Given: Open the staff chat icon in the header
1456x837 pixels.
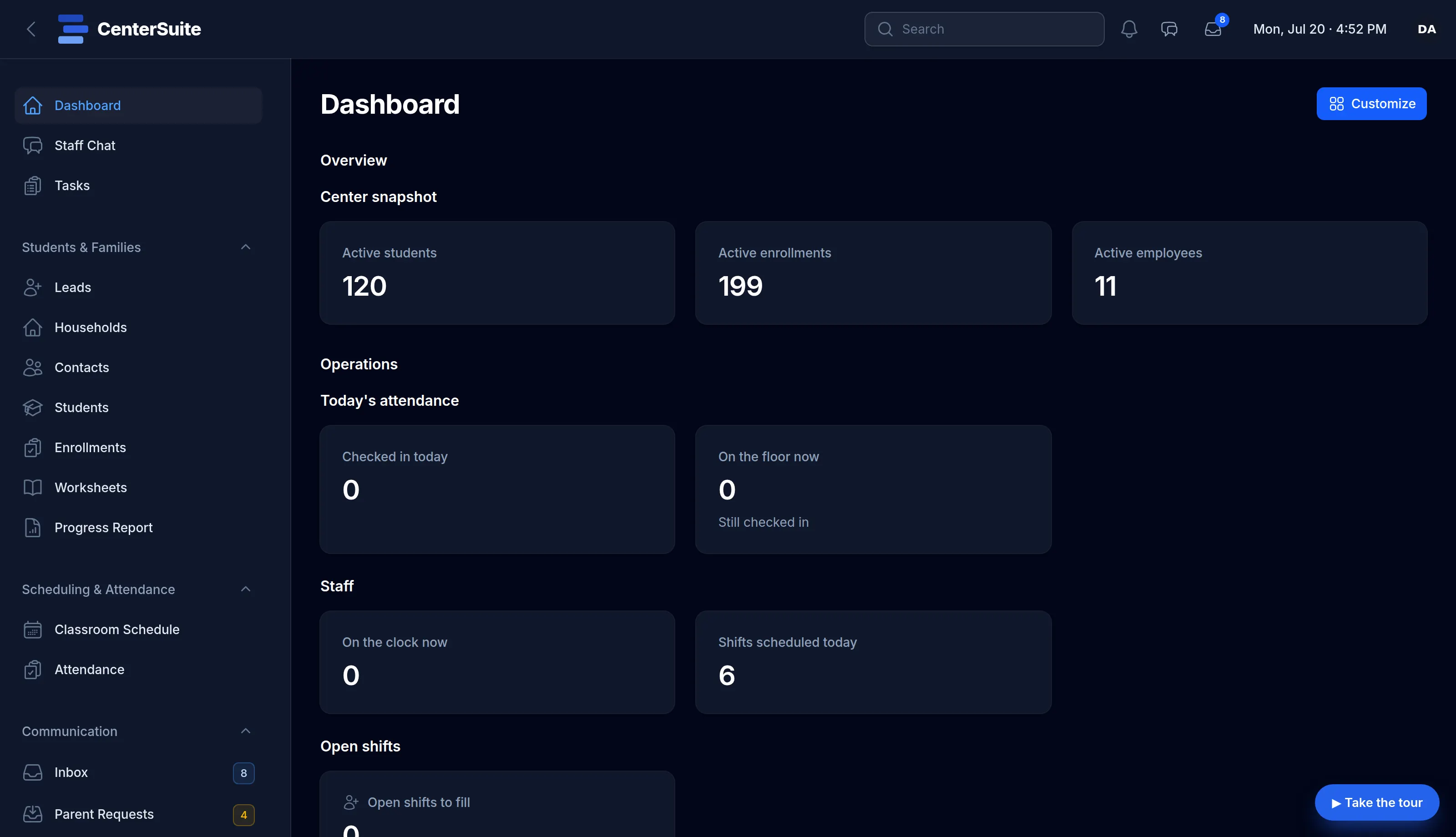Looking at the screenshot, I should 1169,29.
